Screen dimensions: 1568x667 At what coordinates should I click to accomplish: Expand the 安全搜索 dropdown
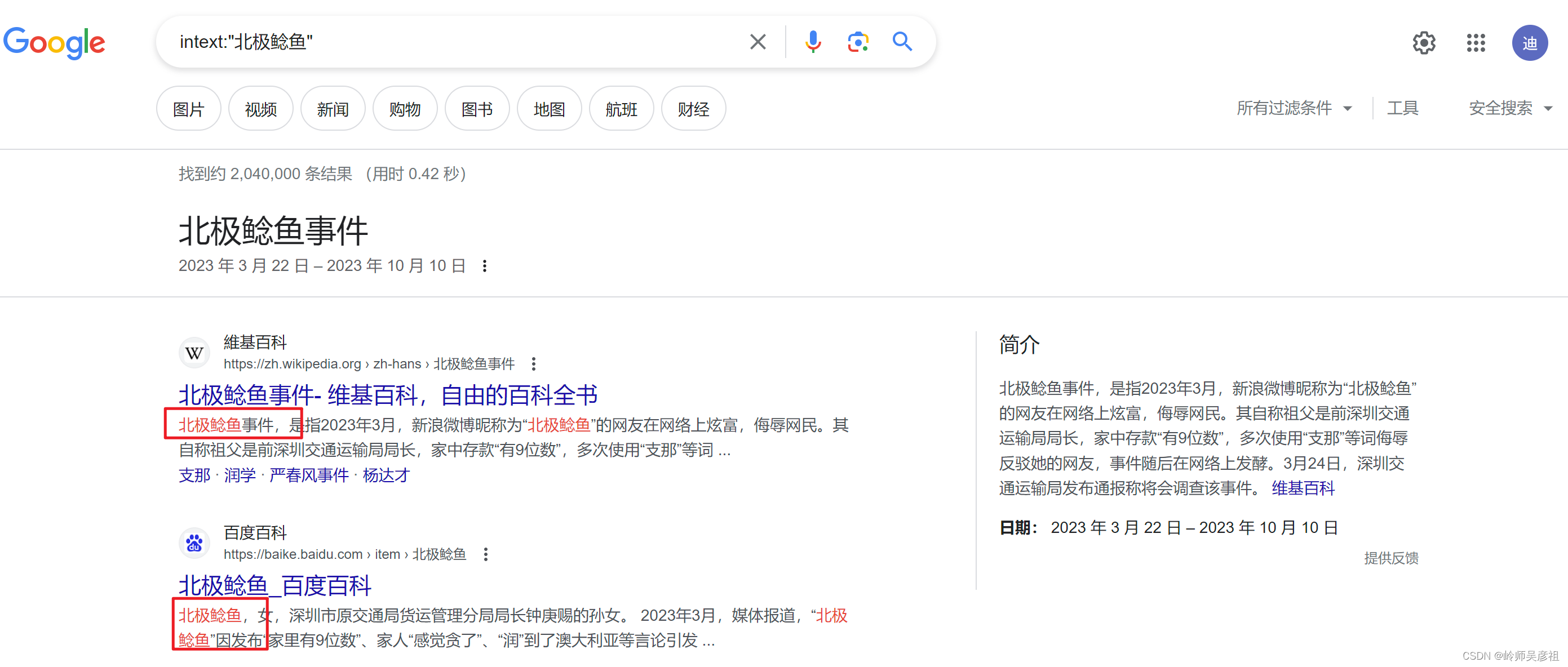(1511, 108)
